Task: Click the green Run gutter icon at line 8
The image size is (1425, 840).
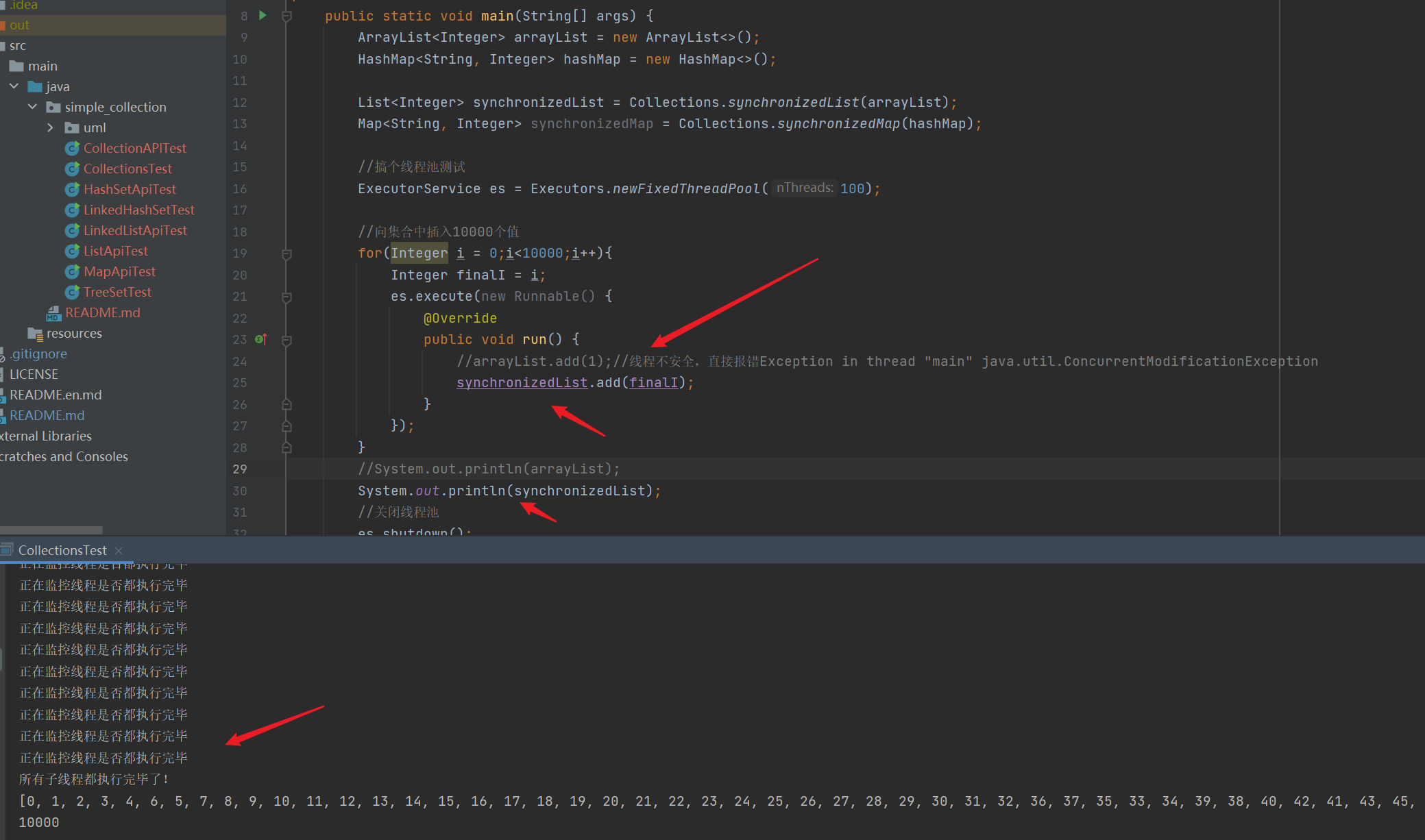Action: (263, 15)
